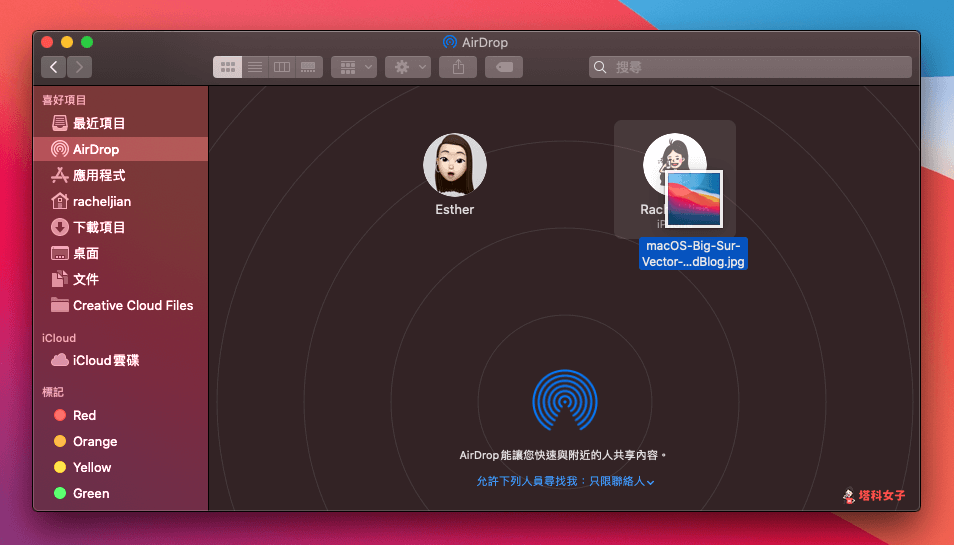This screenshot has width=954, height=545.
Task: Open 桌面 in the sidebar
Action: pyautogui.click(x=120, y=254)
